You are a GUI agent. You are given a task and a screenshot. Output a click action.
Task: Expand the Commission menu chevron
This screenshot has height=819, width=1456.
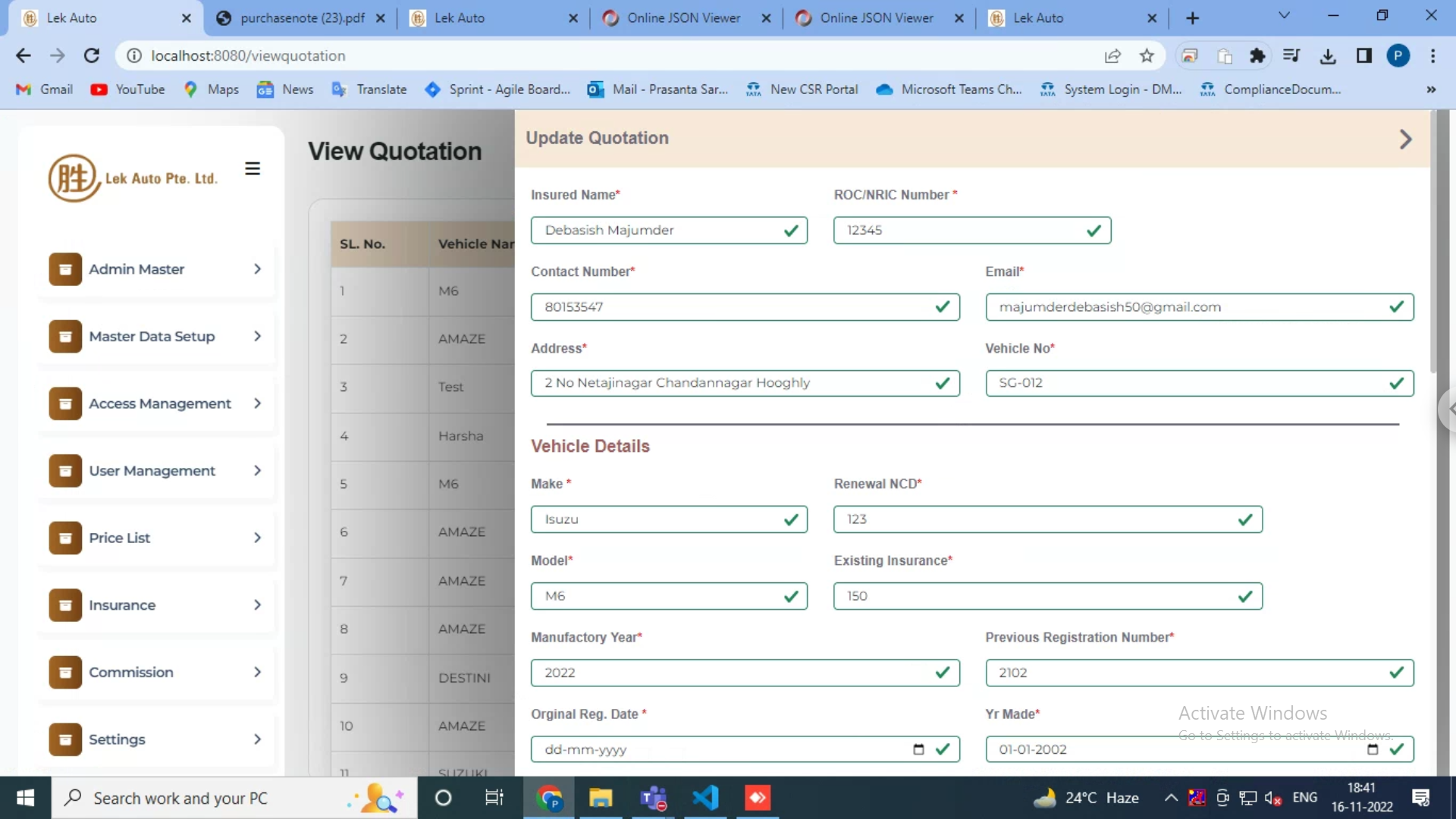coord(258,672)
